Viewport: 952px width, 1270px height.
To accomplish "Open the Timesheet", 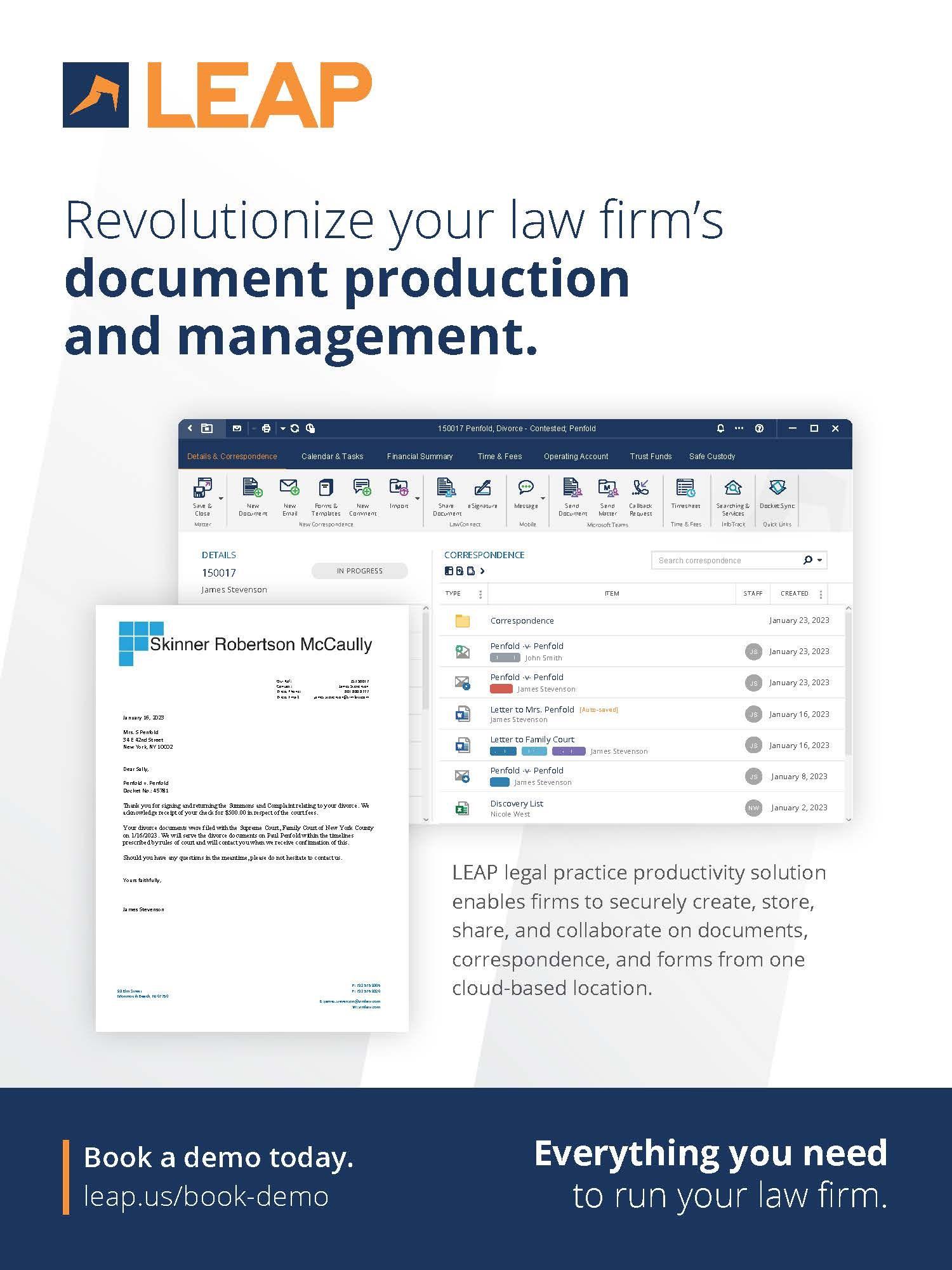I will [685, 494].
